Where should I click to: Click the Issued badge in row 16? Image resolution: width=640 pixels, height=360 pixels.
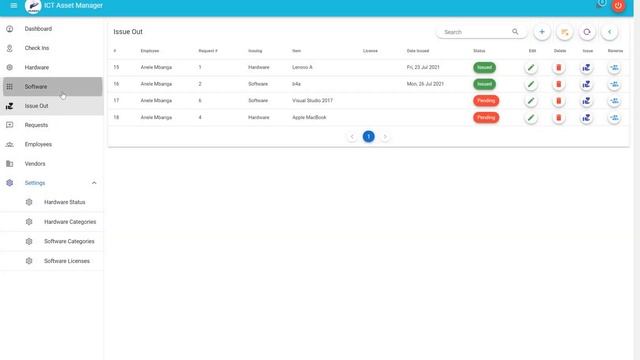pyautogui.click(x=484, y=84)
